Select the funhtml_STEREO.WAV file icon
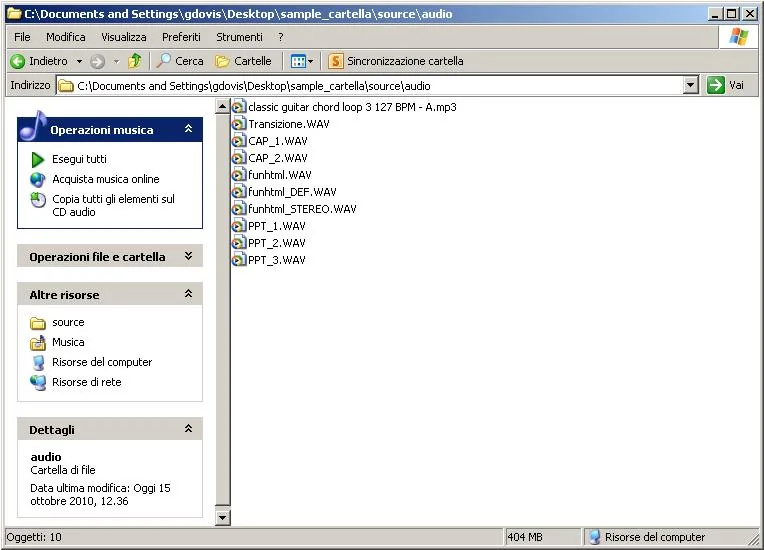The image size is (764, 550). 239,209
